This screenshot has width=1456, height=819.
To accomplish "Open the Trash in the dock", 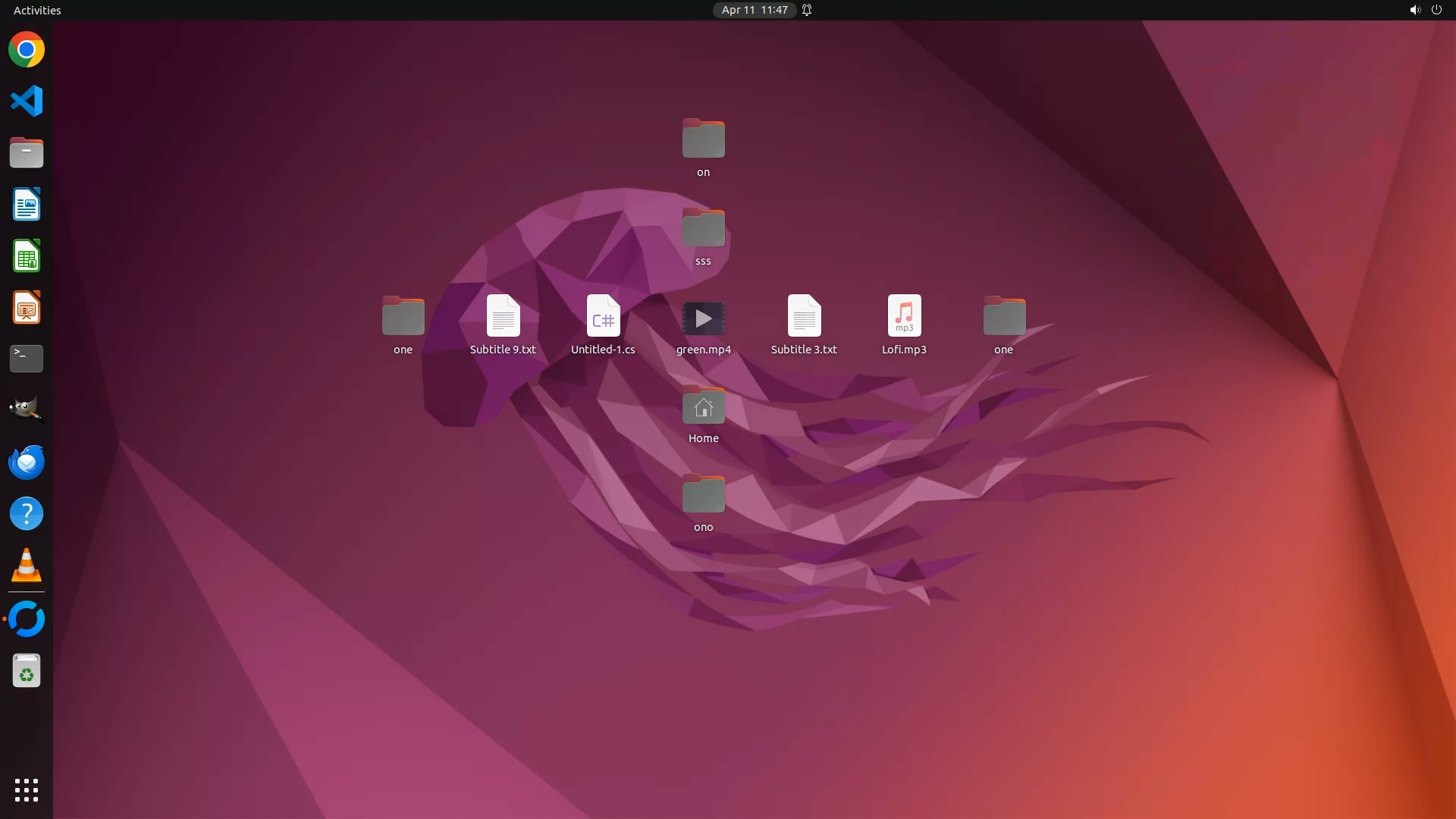I will click(x=27, y=671).
